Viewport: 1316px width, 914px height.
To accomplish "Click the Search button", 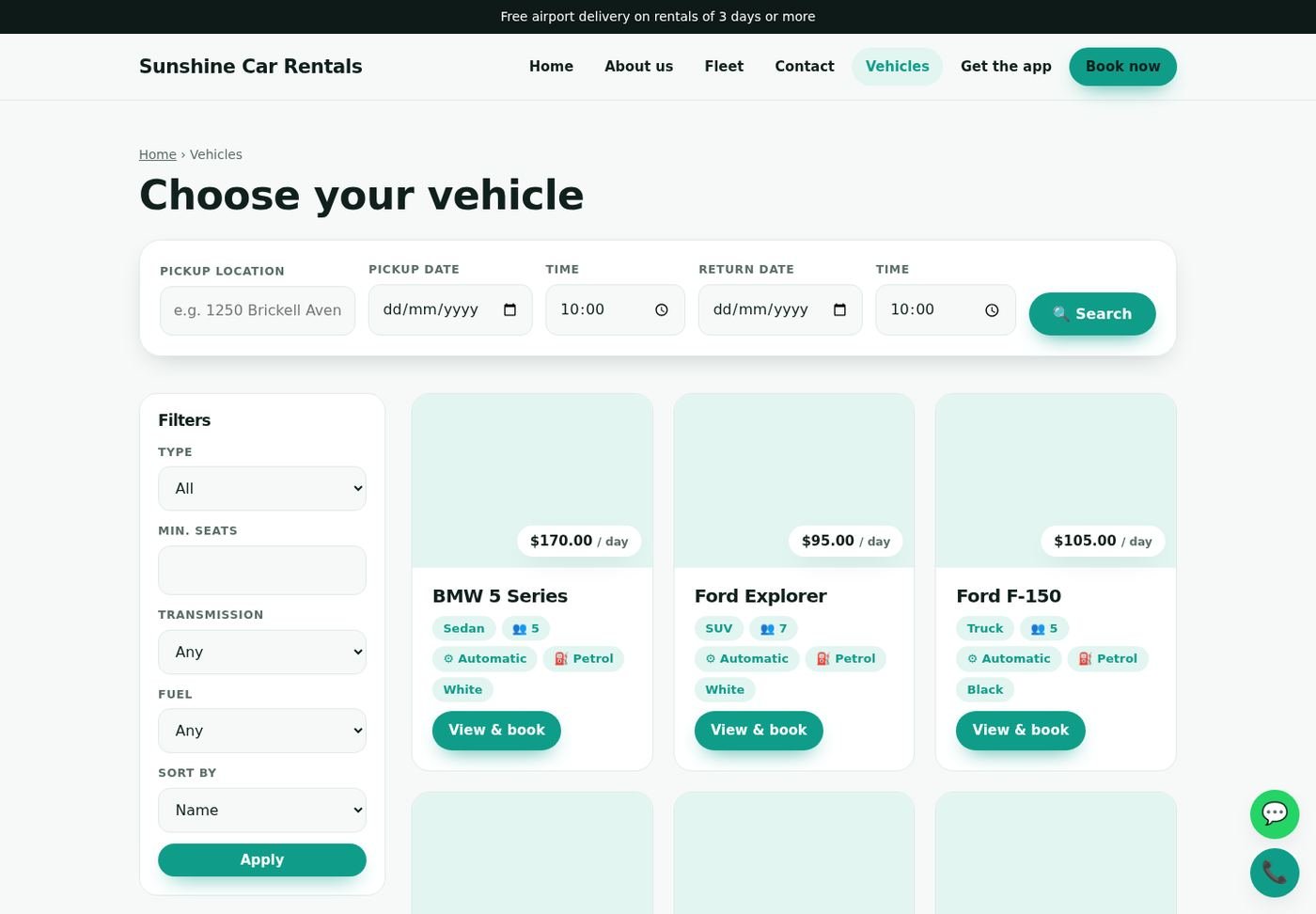I will click(1092, 314).
